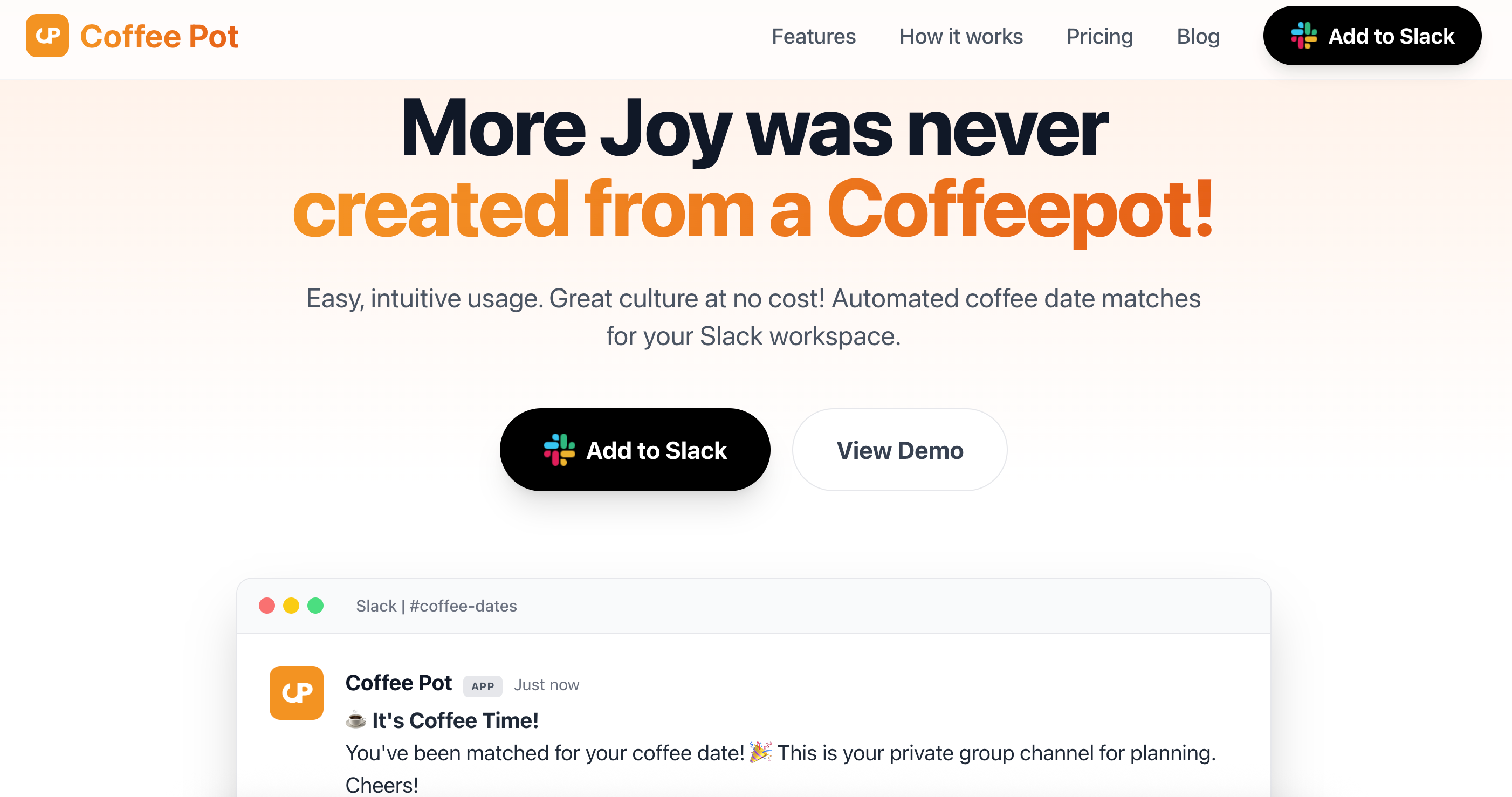Click the green window dot

(x=316, y=606)
